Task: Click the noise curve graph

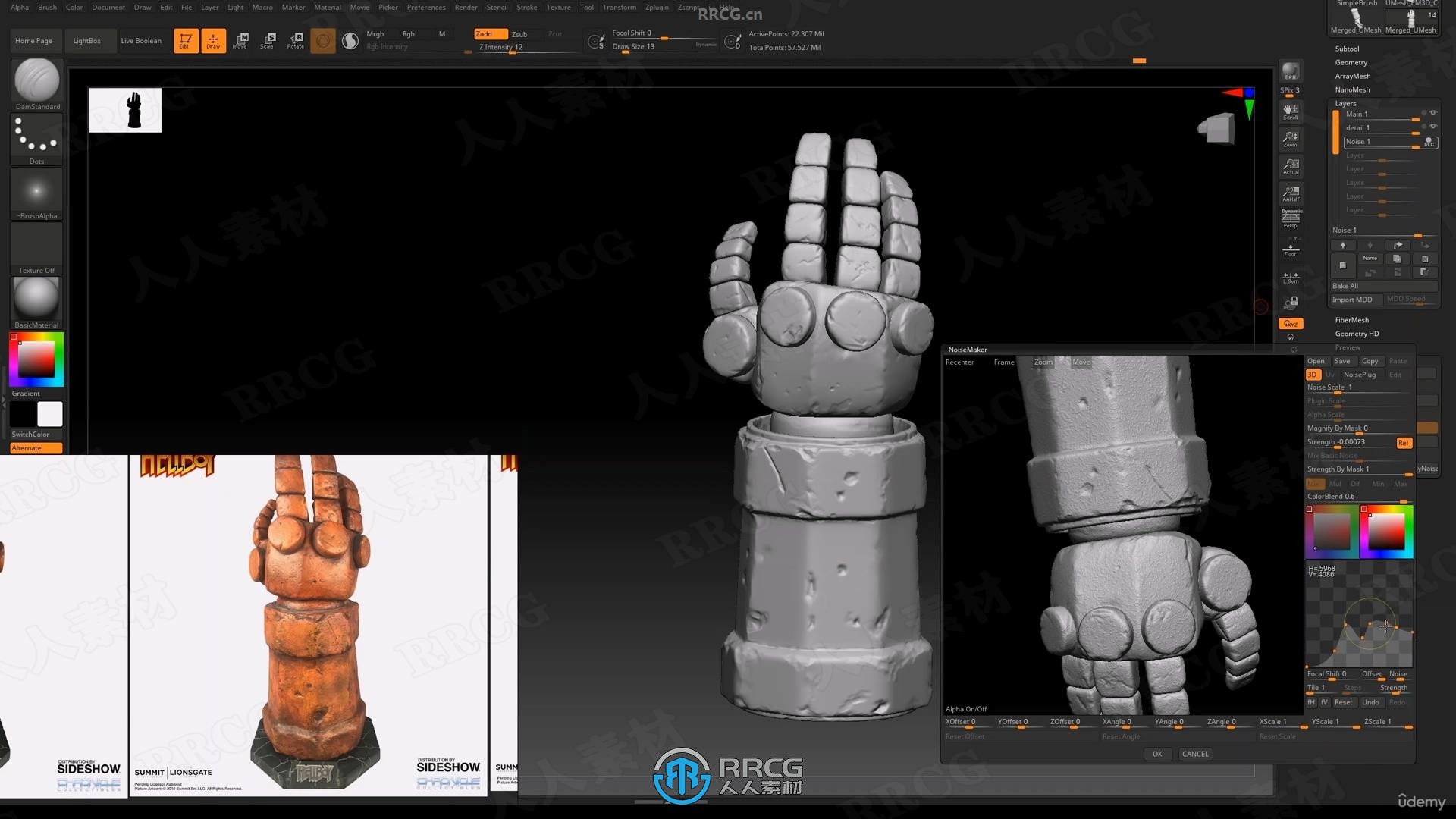Action: click(1359, 616)
